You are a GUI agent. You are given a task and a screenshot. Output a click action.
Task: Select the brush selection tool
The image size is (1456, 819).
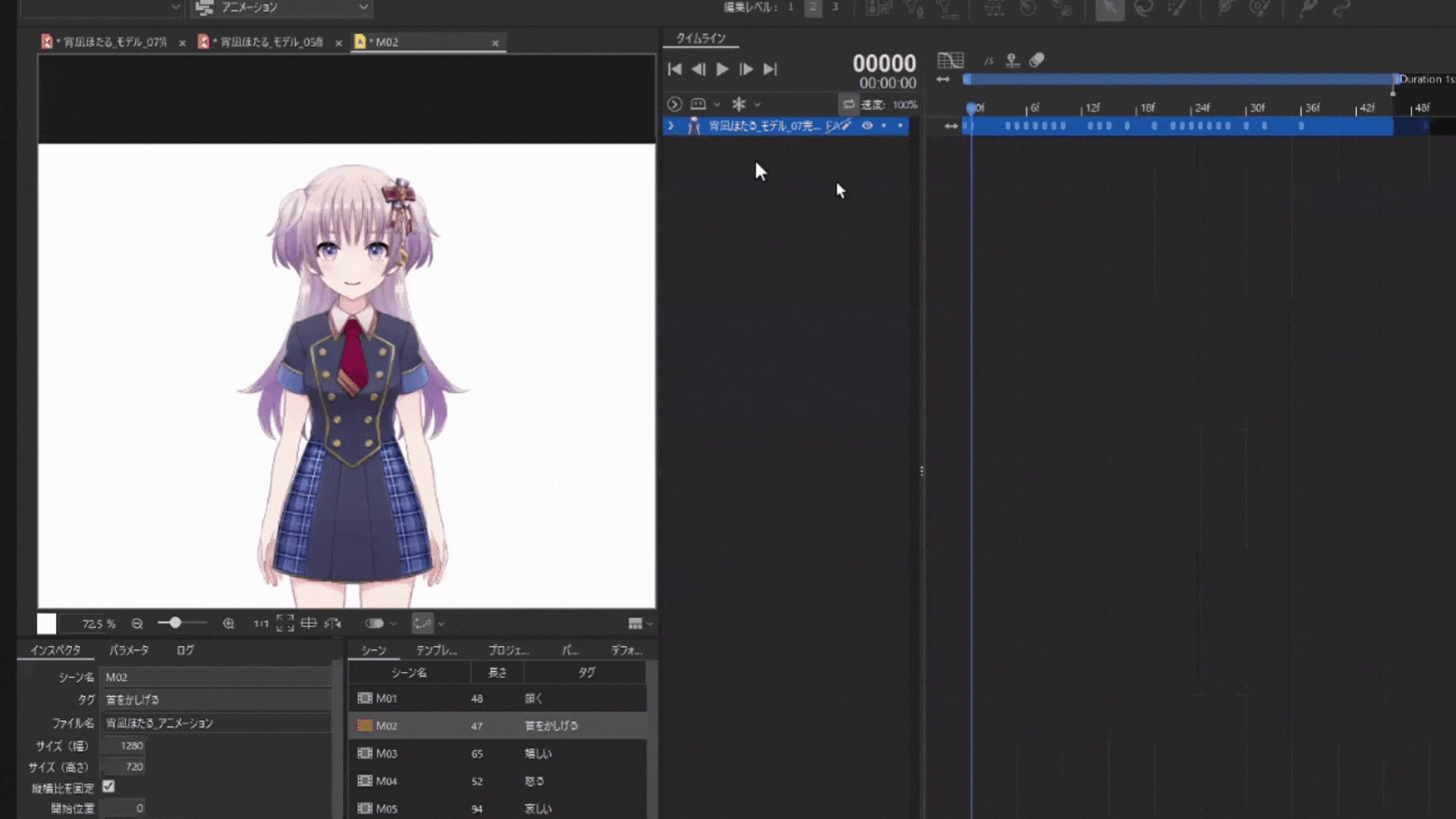coord(1177,8)
